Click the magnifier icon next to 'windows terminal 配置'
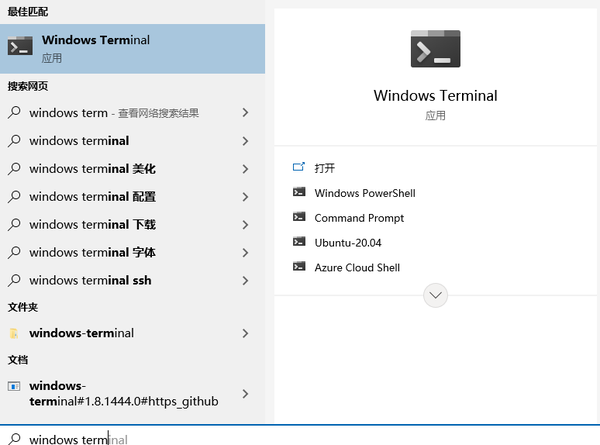The image size is (600, 445). coord(14,197)
